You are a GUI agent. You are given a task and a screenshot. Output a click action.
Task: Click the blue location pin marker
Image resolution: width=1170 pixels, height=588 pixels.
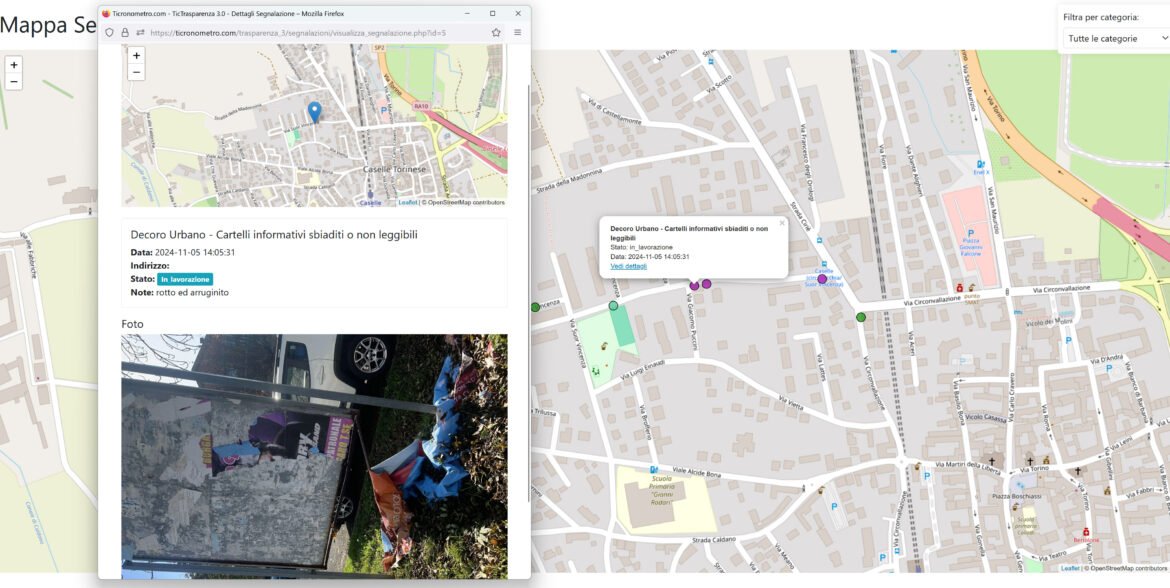pyautogui.click(x=314, y=111)
